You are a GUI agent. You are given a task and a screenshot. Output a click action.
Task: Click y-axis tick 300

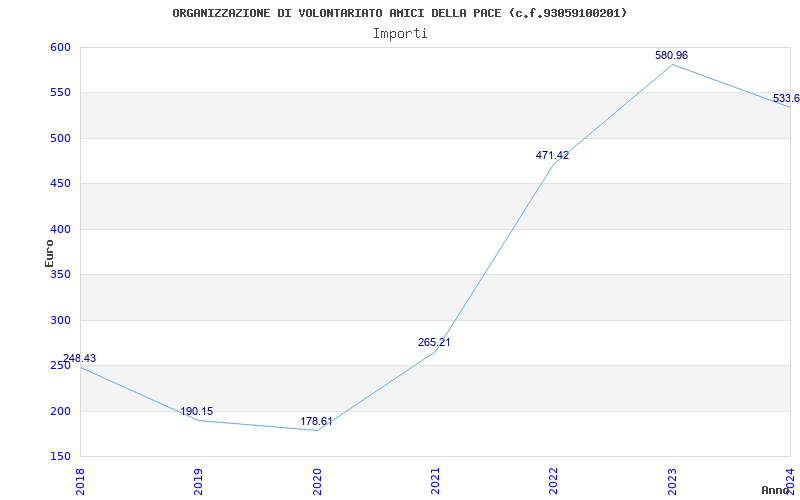click(60, 320)
